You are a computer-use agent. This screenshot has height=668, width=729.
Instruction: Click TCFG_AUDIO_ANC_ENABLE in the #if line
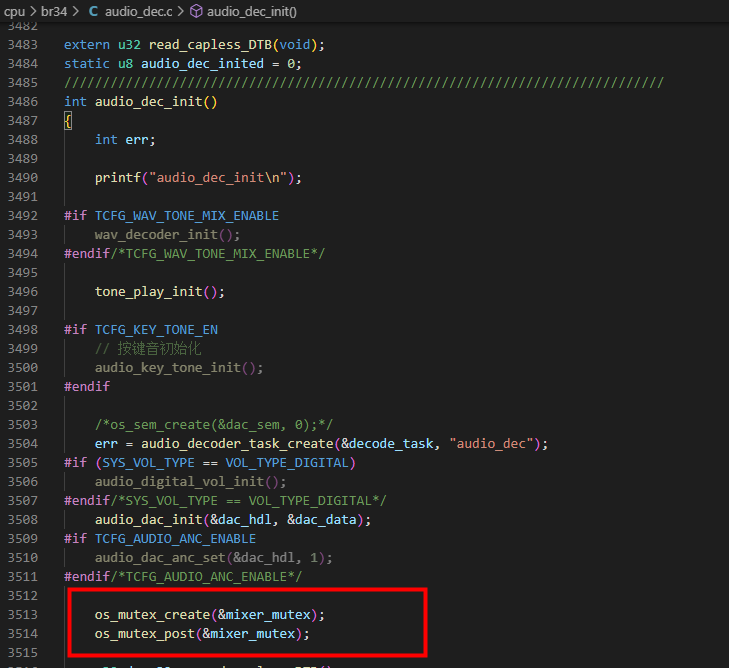click(175, 539)
